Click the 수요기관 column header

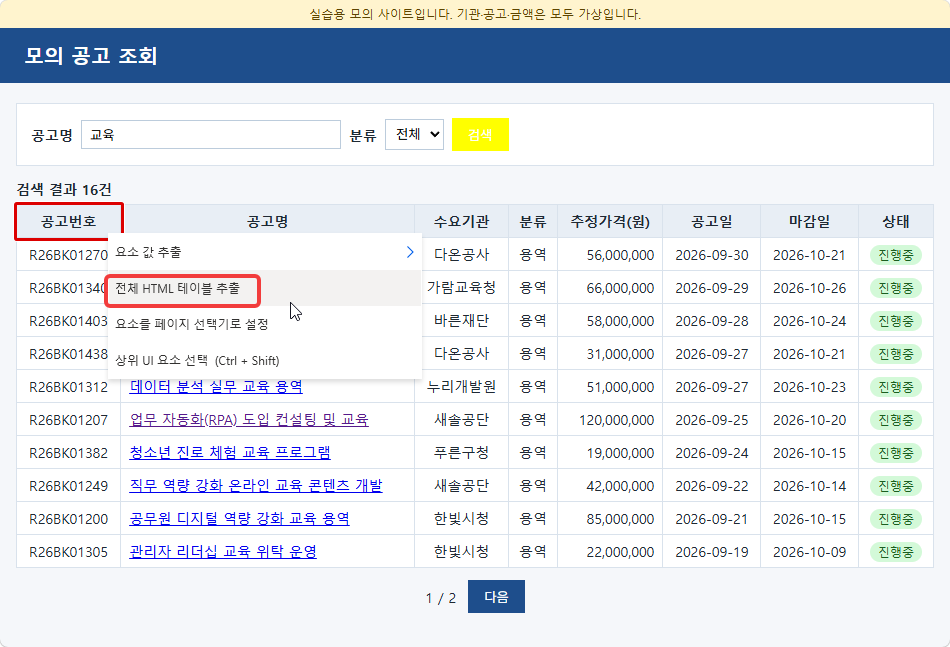tap(461, 222)
